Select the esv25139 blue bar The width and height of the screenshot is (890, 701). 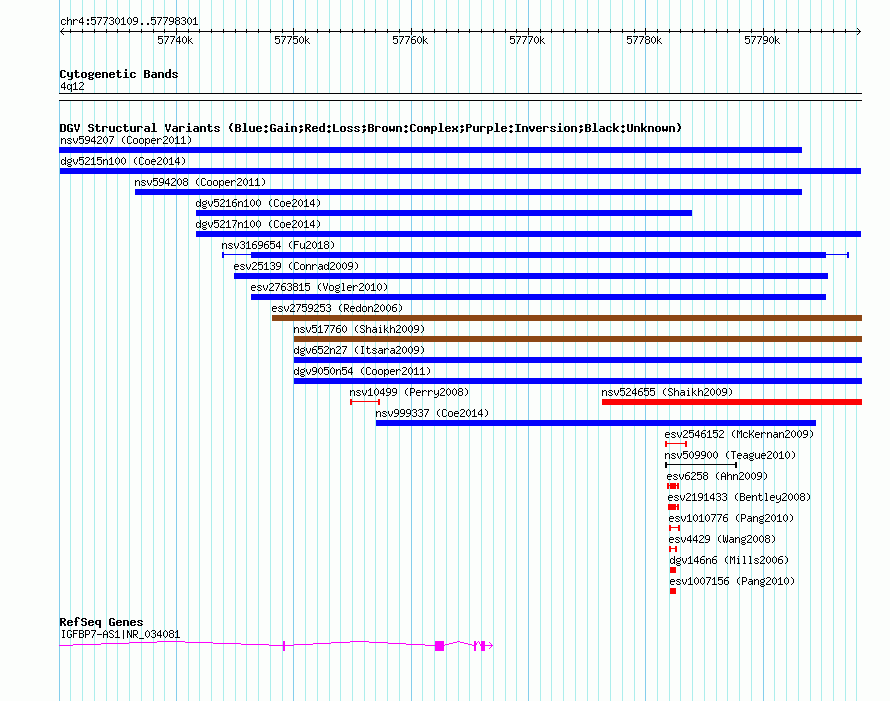[x=531, y=276]
